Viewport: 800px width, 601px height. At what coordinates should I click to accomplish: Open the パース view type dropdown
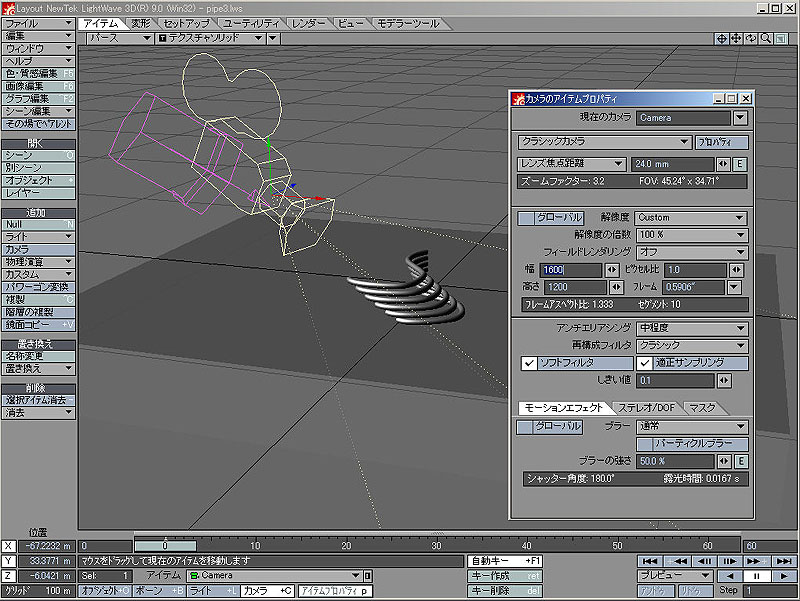click(x=117, y=38)
